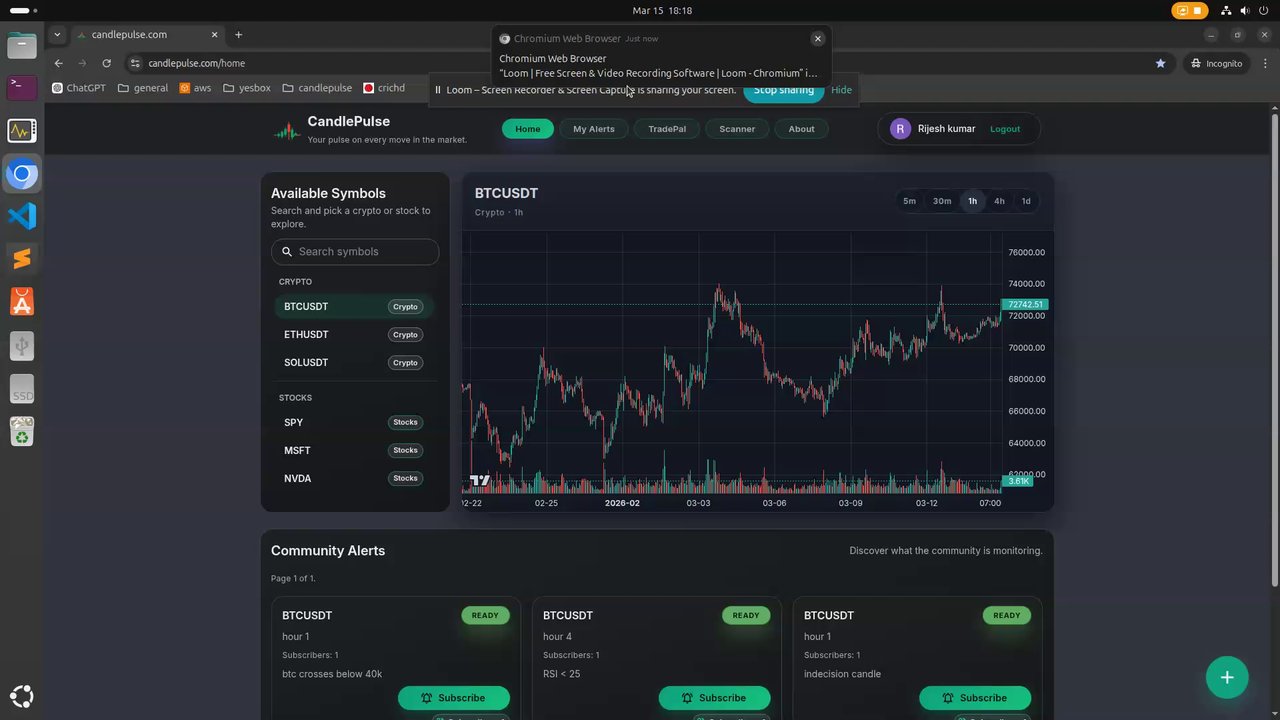The height and width of the screenshot is (720, 1280).
Task: Open the SSD drive icon in the dock
Action: coord(22,388)
